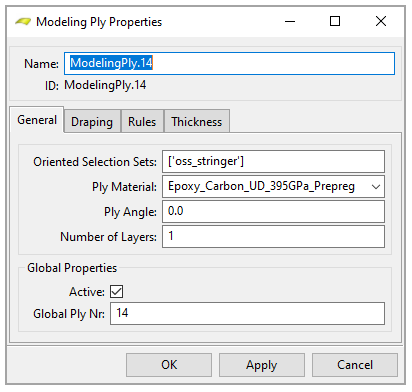Click the ID text ModelingPly.14
412x392 pixels.
[105, 85]
